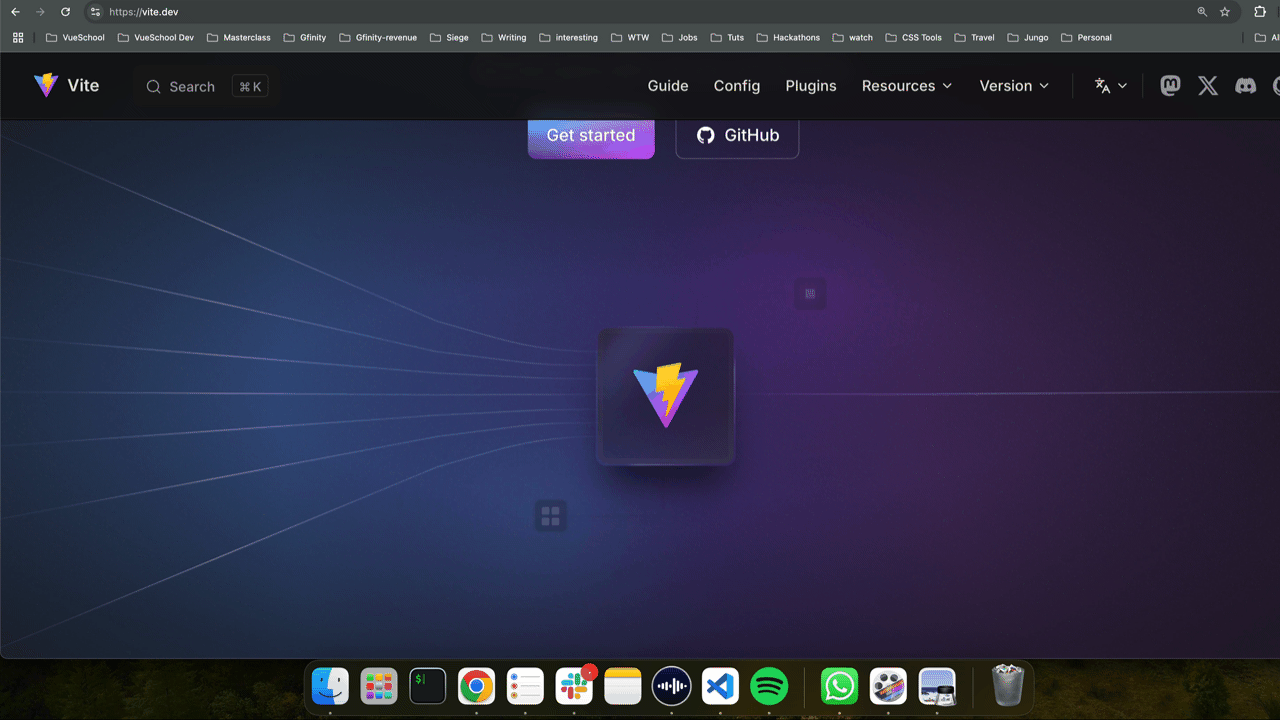View site information icon beside the URL
This screenshot has width=1280, height=720.
click(95, 12)
